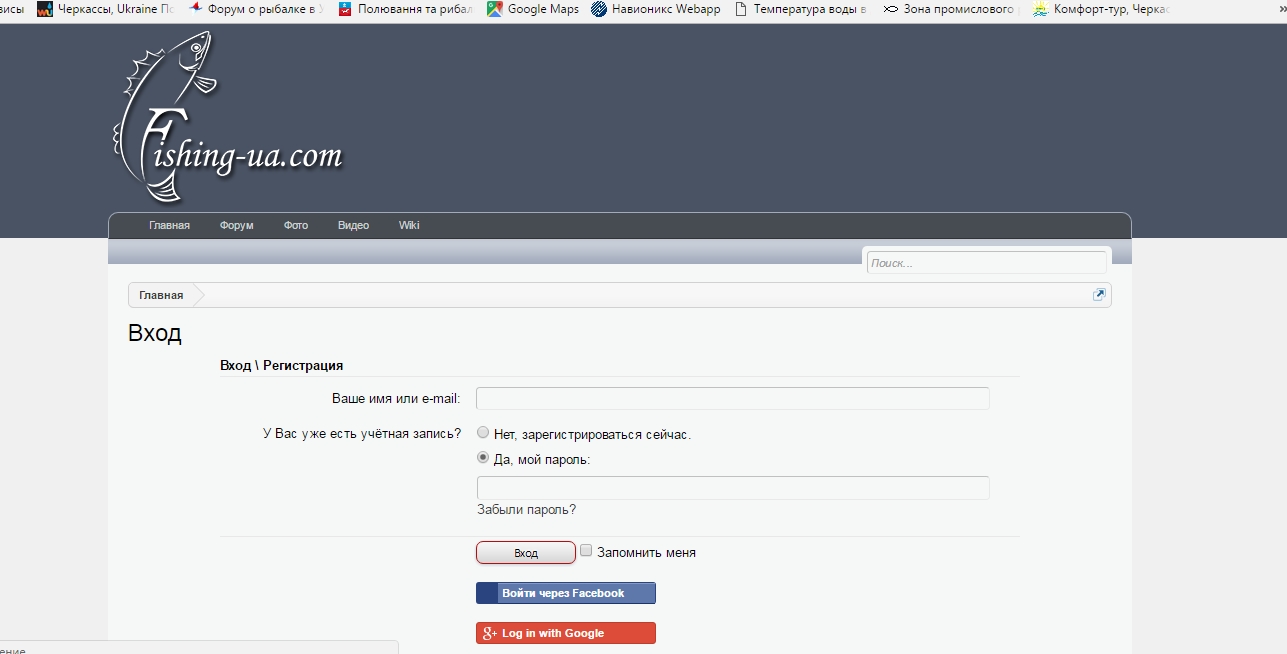This screenshot has height=654, width=1287.
Task: Log in with Google button
Action: [565, 633]
